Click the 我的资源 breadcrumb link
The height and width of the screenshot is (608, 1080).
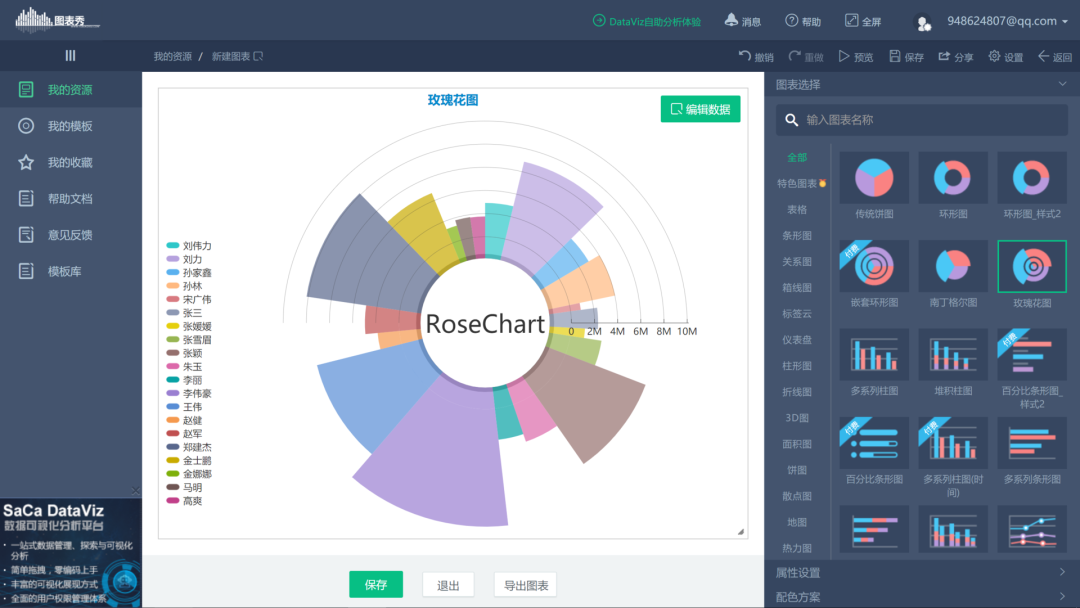pyautogui.click(x=172, y=56)
